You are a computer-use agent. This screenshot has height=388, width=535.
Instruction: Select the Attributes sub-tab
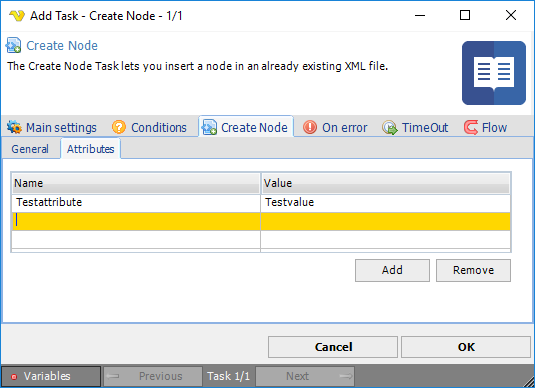pyautogui.click(x=90, y=149)
